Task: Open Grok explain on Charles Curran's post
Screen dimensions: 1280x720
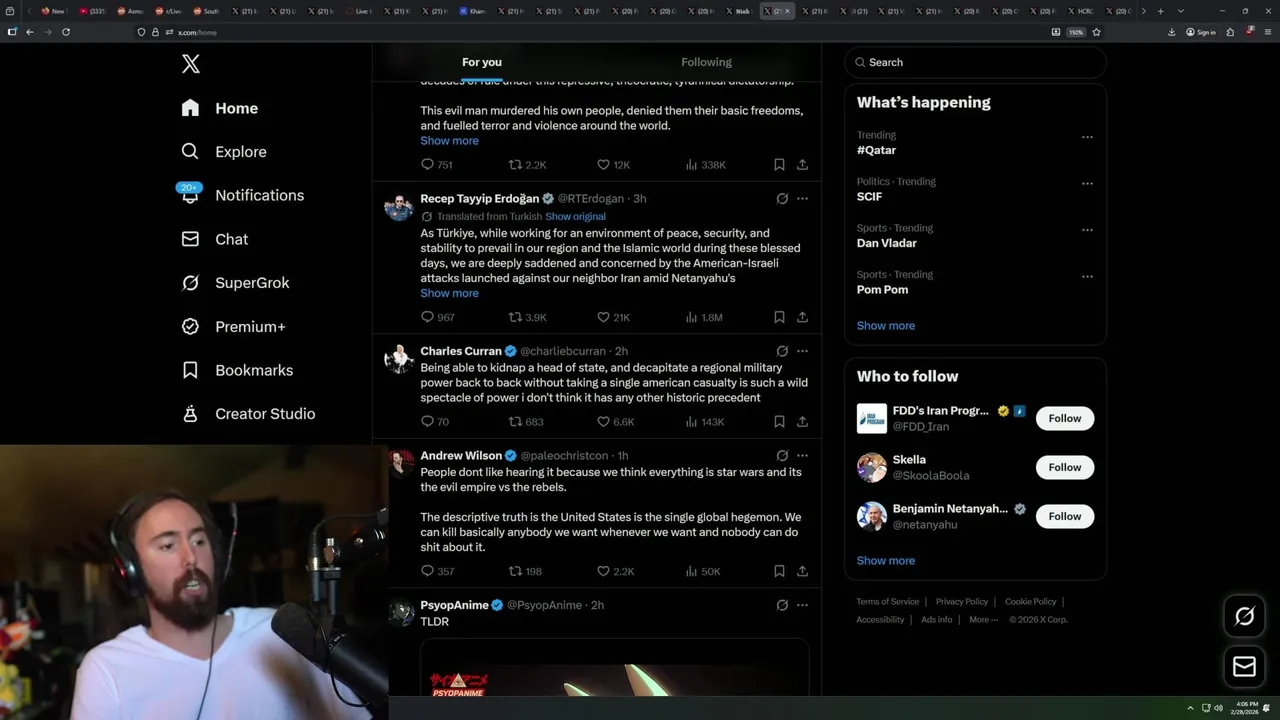Action: coord(782,351)
